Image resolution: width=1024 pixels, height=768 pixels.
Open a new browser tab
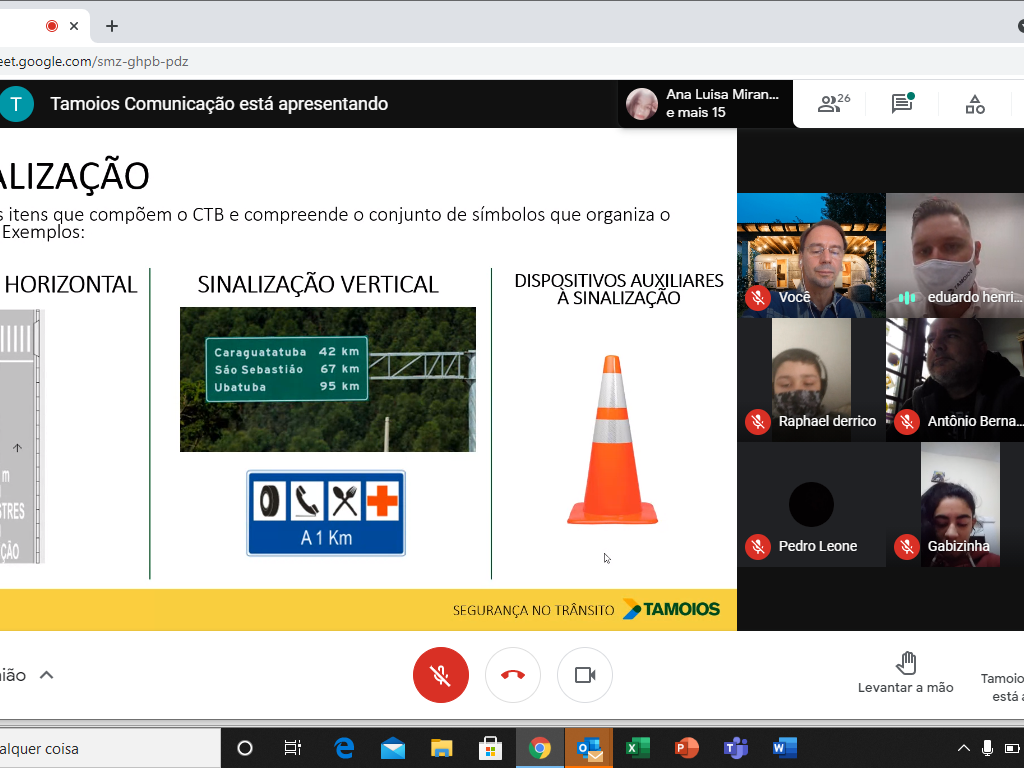[112, 26]
